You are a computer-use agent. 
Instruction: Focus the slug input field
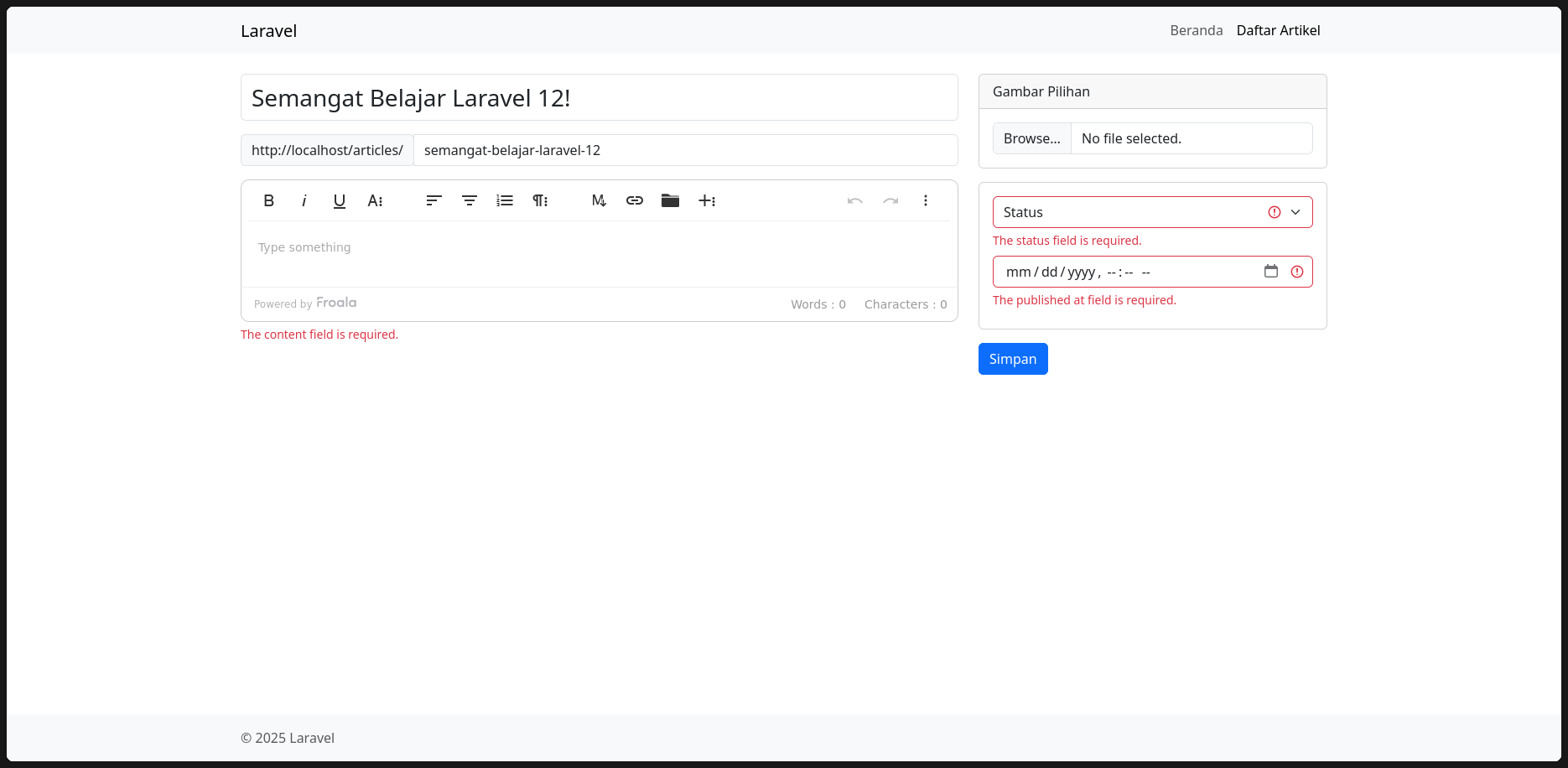686,150
